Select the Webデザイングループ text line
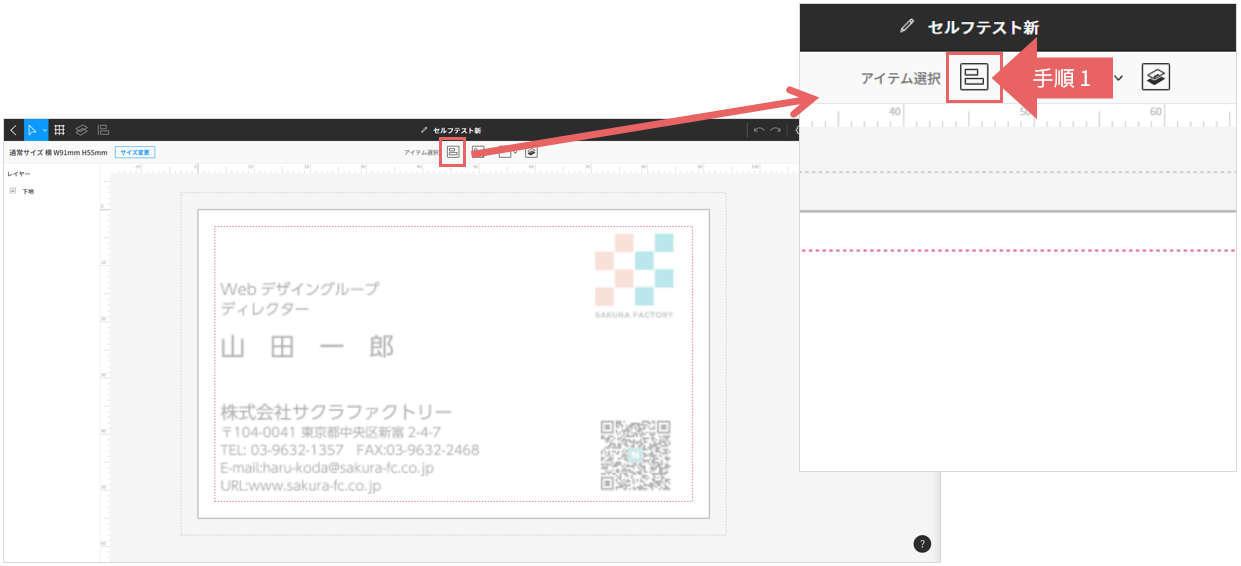1241x566 pixels. pos(300,289)
